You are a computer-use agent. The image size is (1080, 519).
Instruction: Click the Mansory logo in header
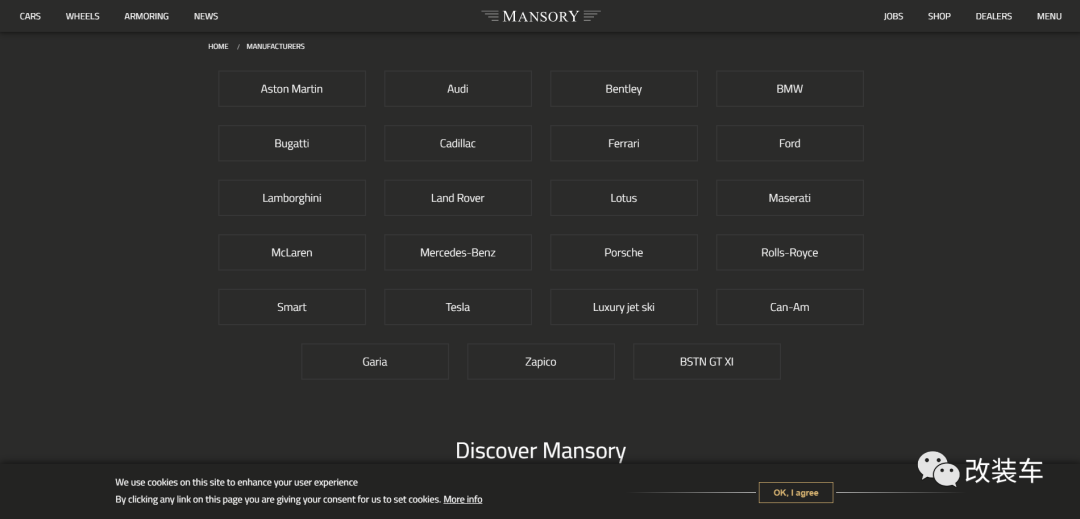[541, 16]
